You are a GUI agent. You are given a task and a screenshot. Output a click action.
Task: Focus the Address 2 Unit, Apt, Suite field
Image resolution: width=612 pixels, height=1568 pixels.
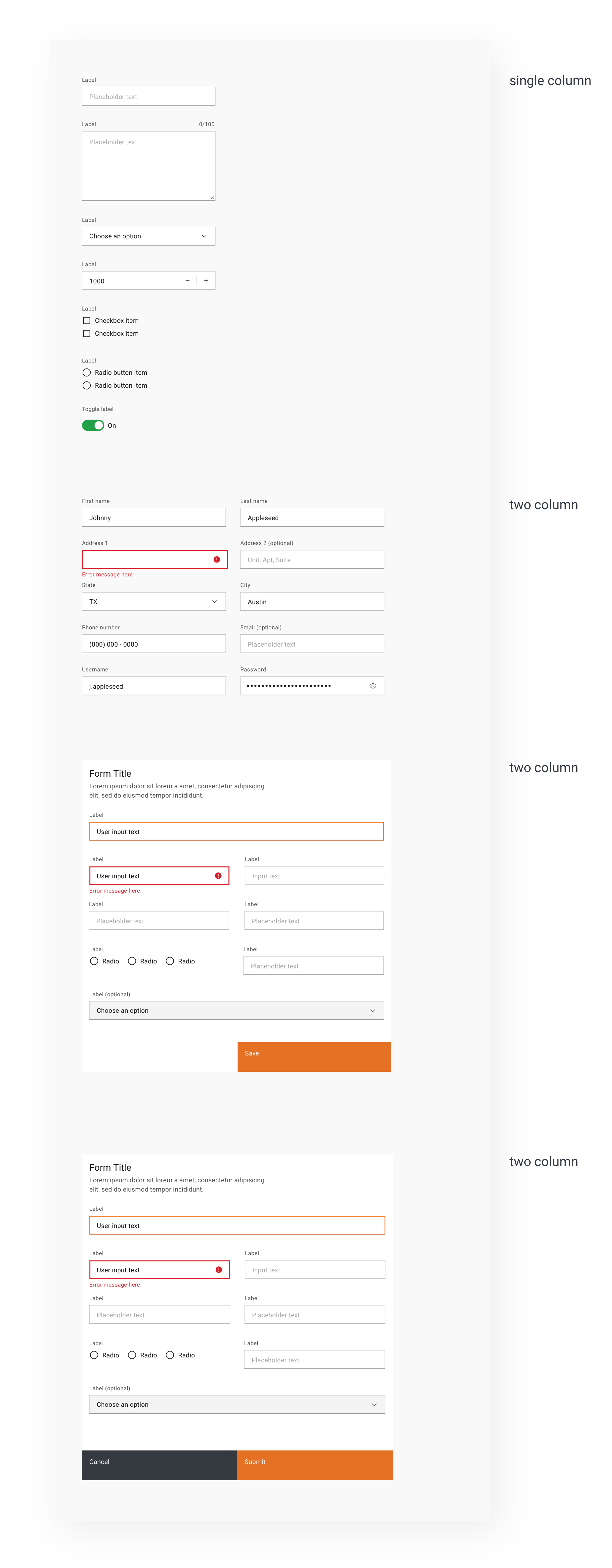tap(312, 560)
